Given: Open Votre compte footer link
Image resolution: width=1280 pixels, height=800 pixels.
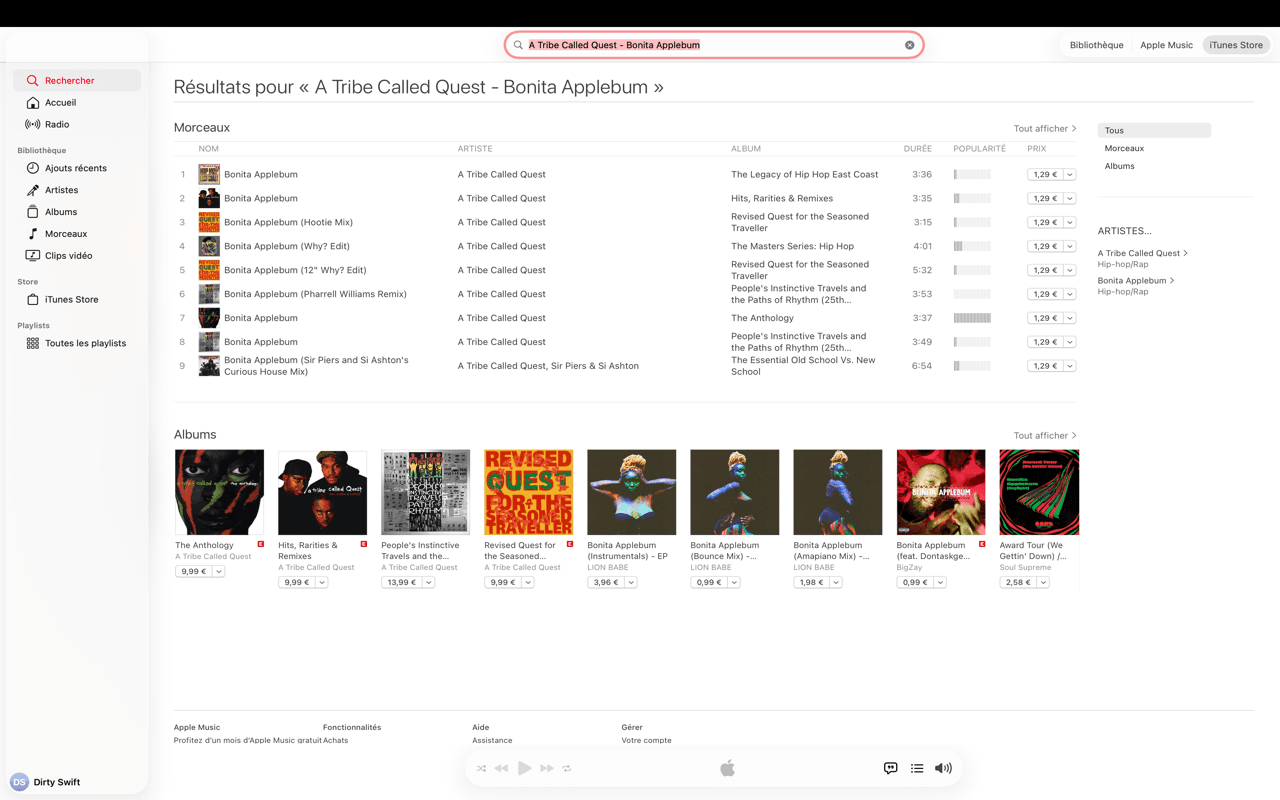Looking at the screenshot, I should (646, 741).
